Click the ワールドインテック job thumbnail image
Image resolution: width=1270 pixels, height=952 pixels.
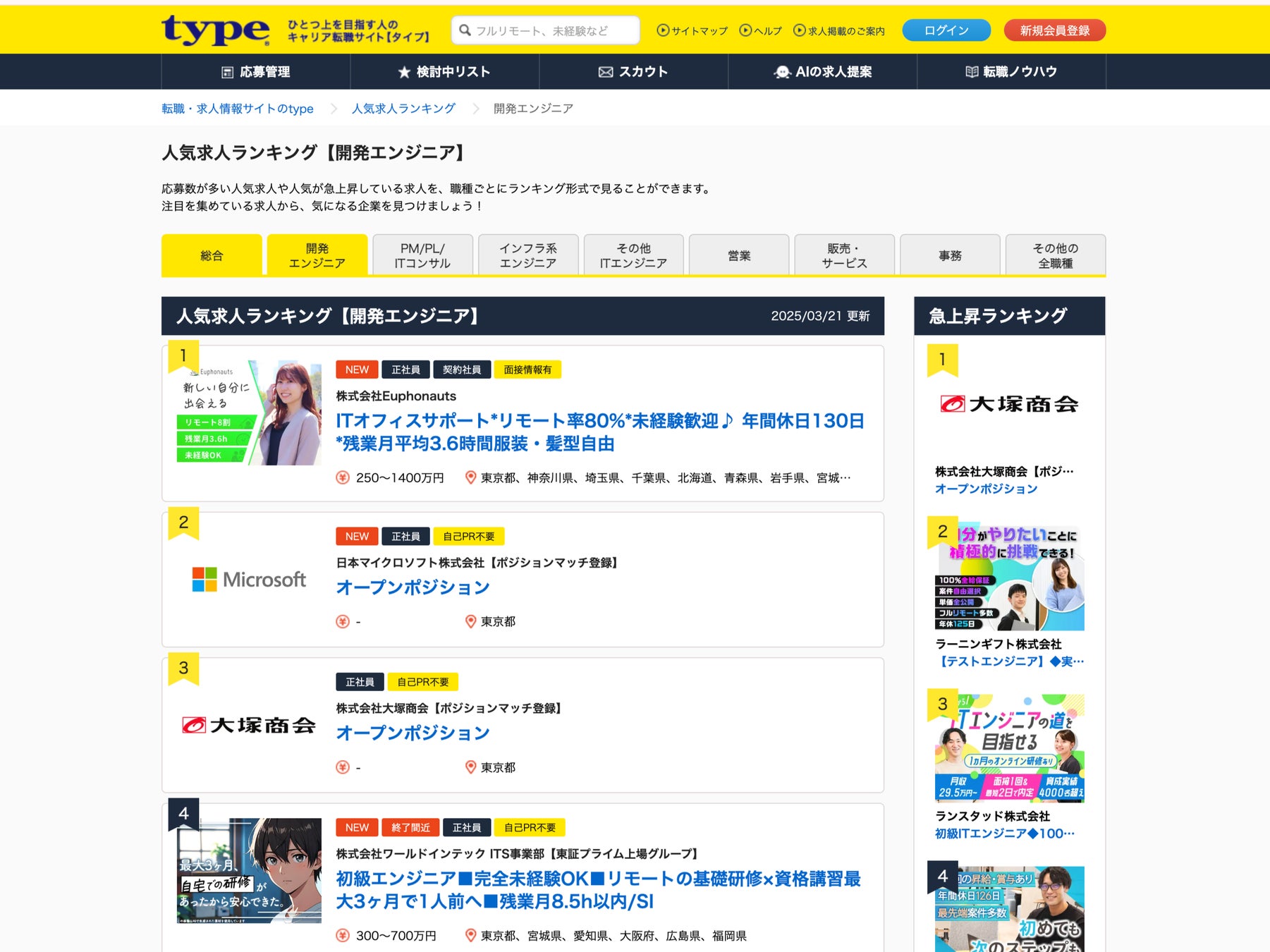(x=249, y=870)
